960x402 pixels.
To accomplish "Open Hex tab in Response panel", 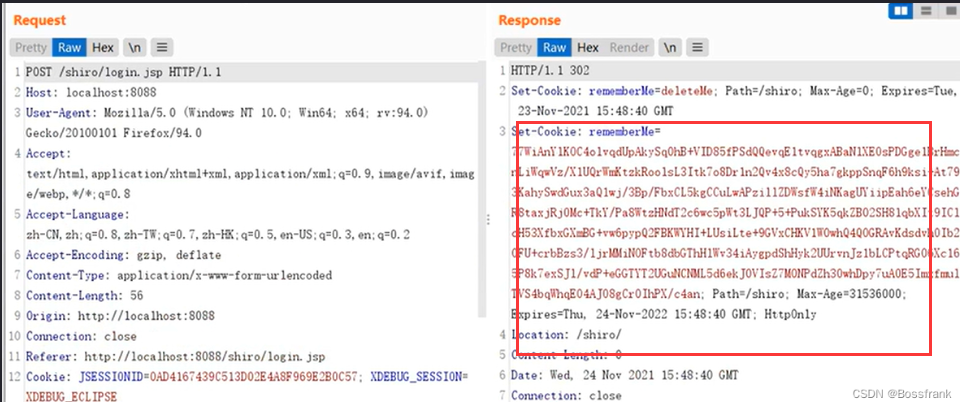I will [x=588, y=47].
